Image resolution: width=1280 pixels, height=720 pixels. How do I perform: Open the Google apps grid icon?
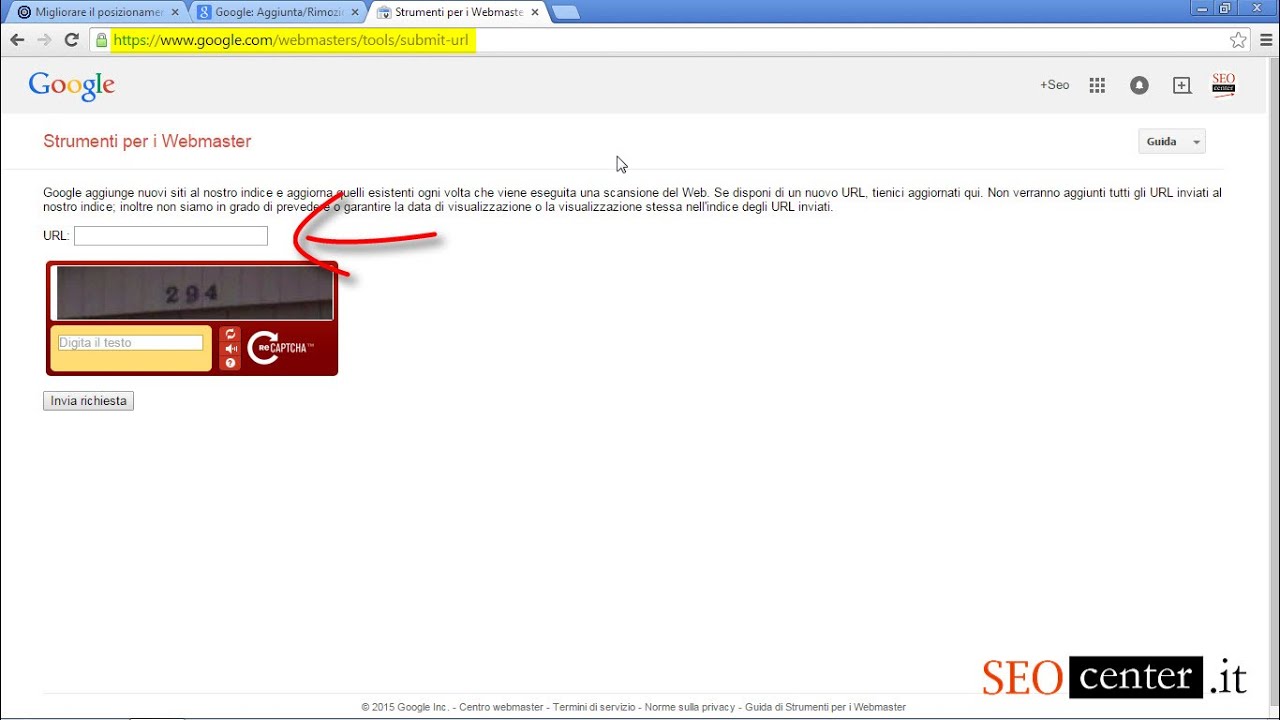1097,85
